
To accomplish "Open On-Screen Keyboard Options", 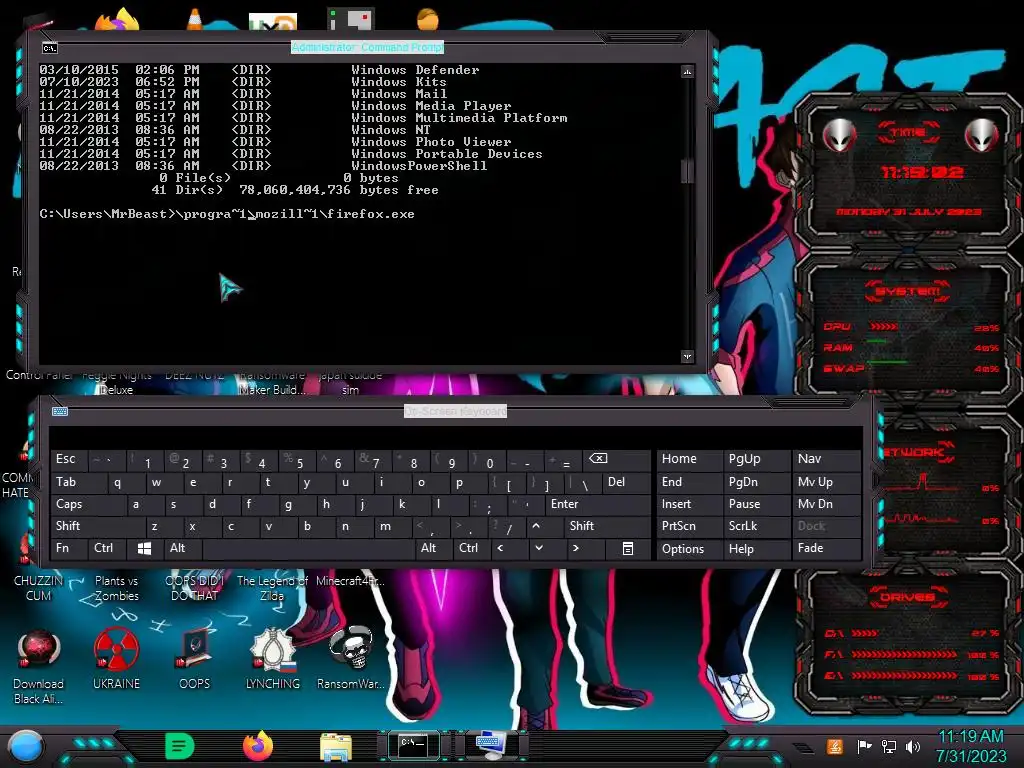I will (x=689, y=549).
